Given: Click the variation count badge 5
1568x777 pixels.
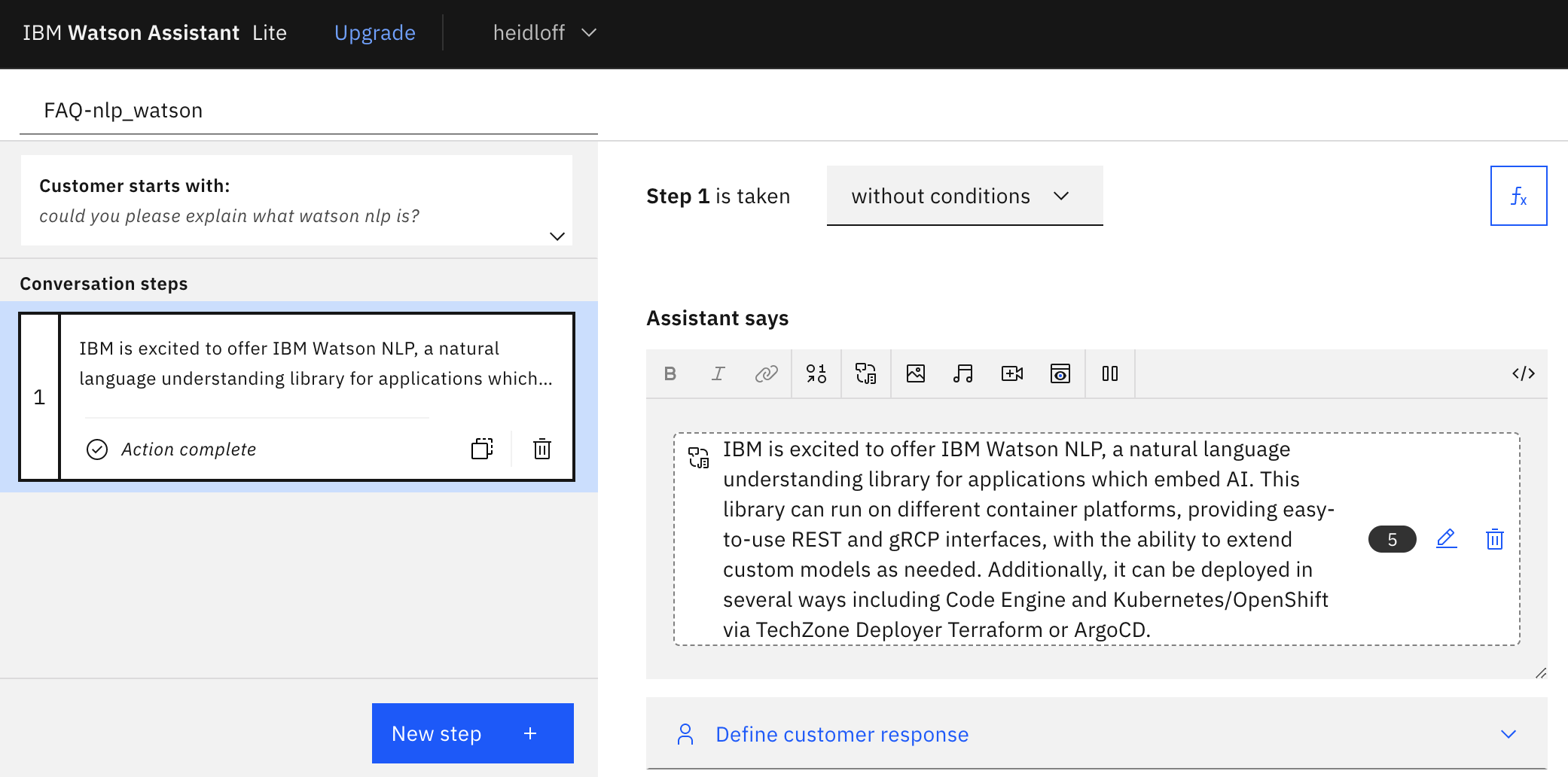Looking at the screenshot, I should pos(1393,539).
